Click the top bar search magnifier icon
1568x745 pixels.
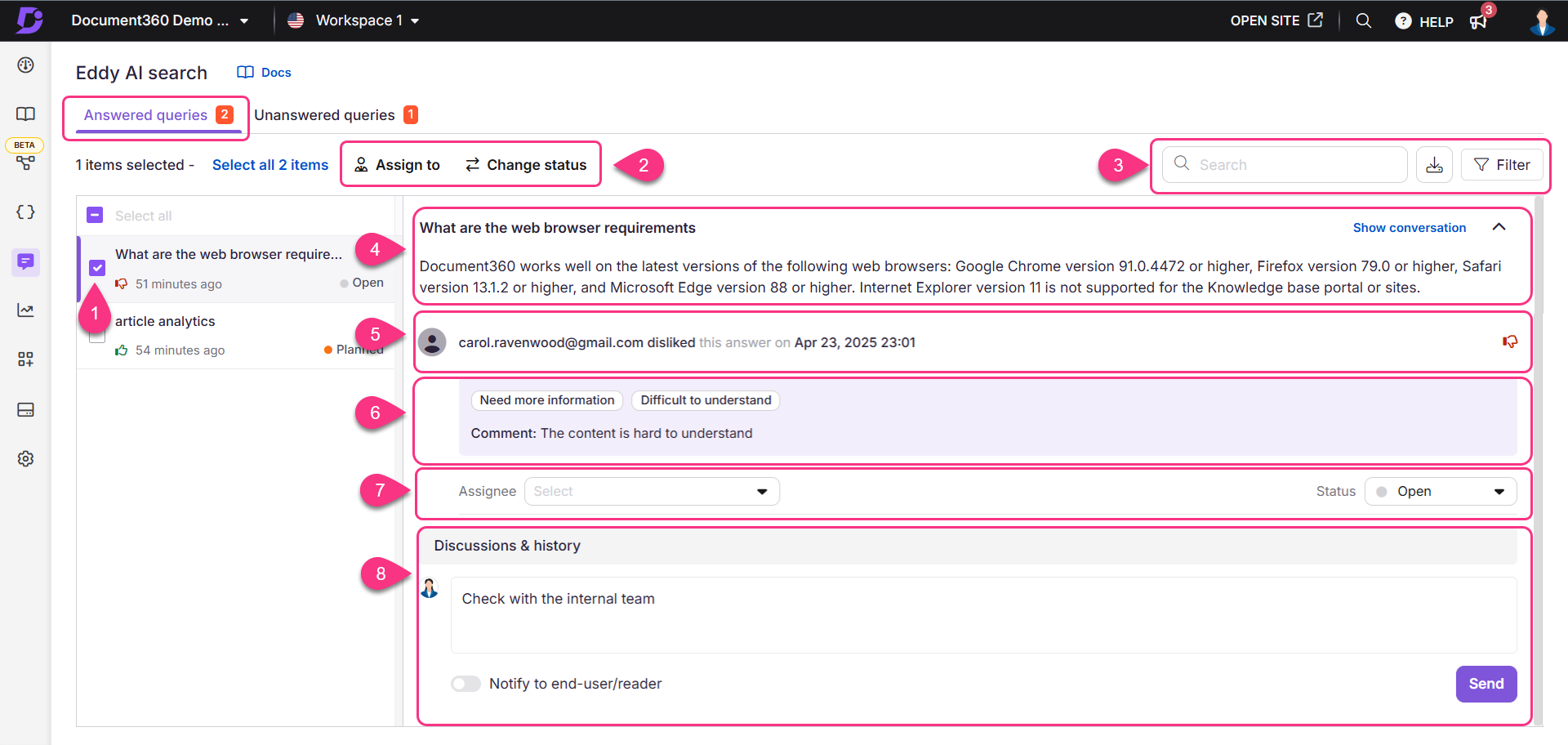click(1364, 20)
